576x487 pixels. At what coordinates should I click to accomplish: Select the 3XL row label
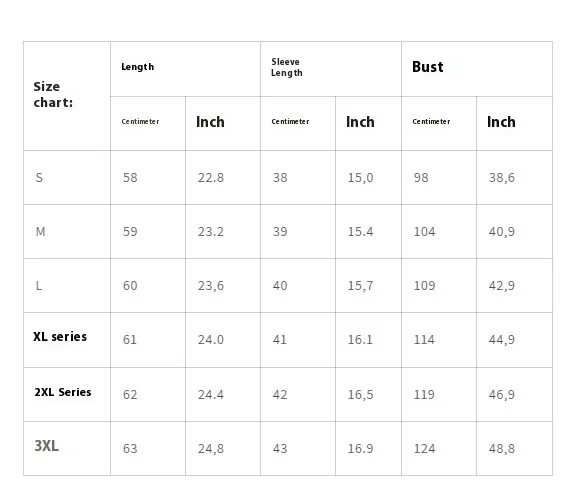[67, 448]
